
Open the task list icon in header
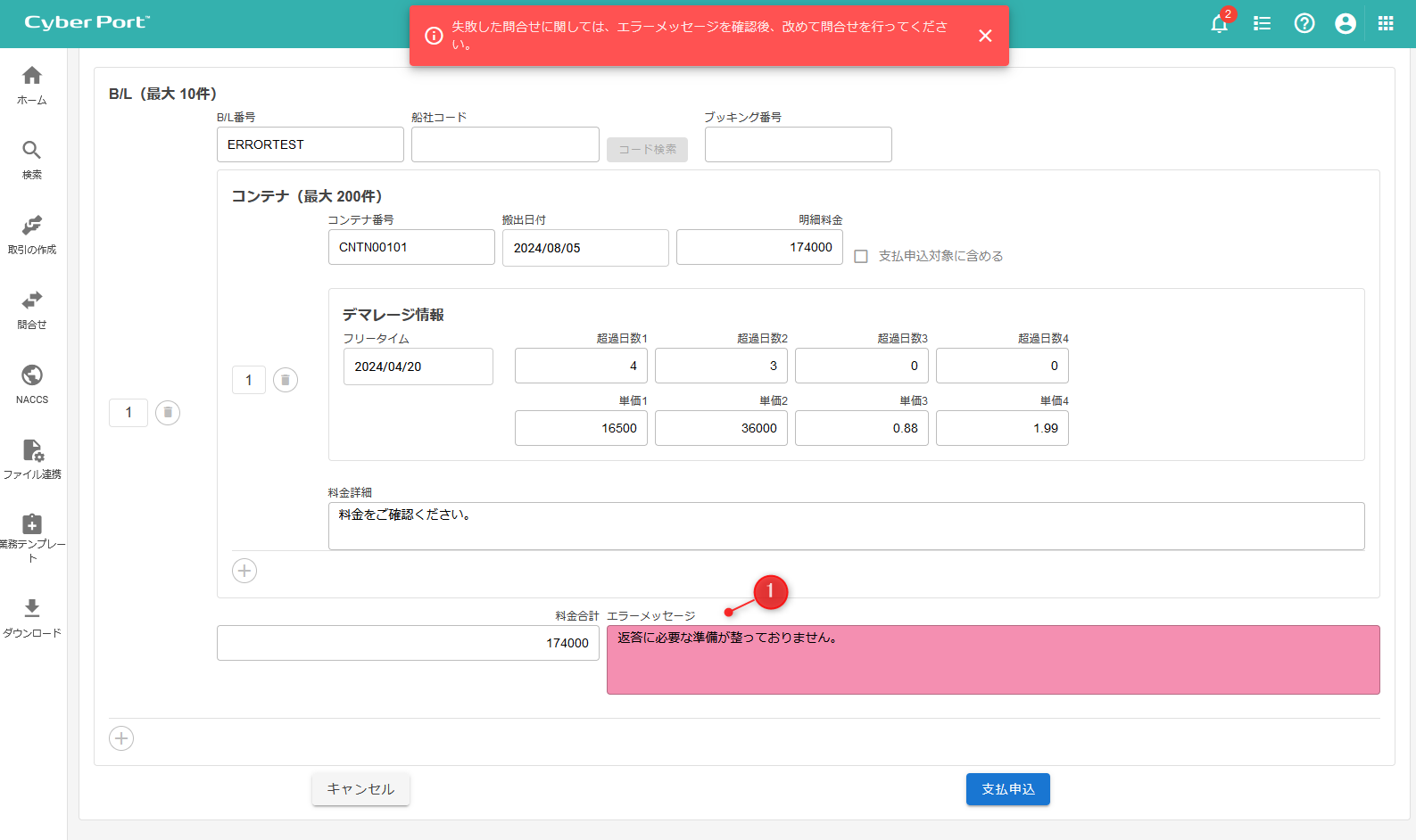pos(1262,24)
